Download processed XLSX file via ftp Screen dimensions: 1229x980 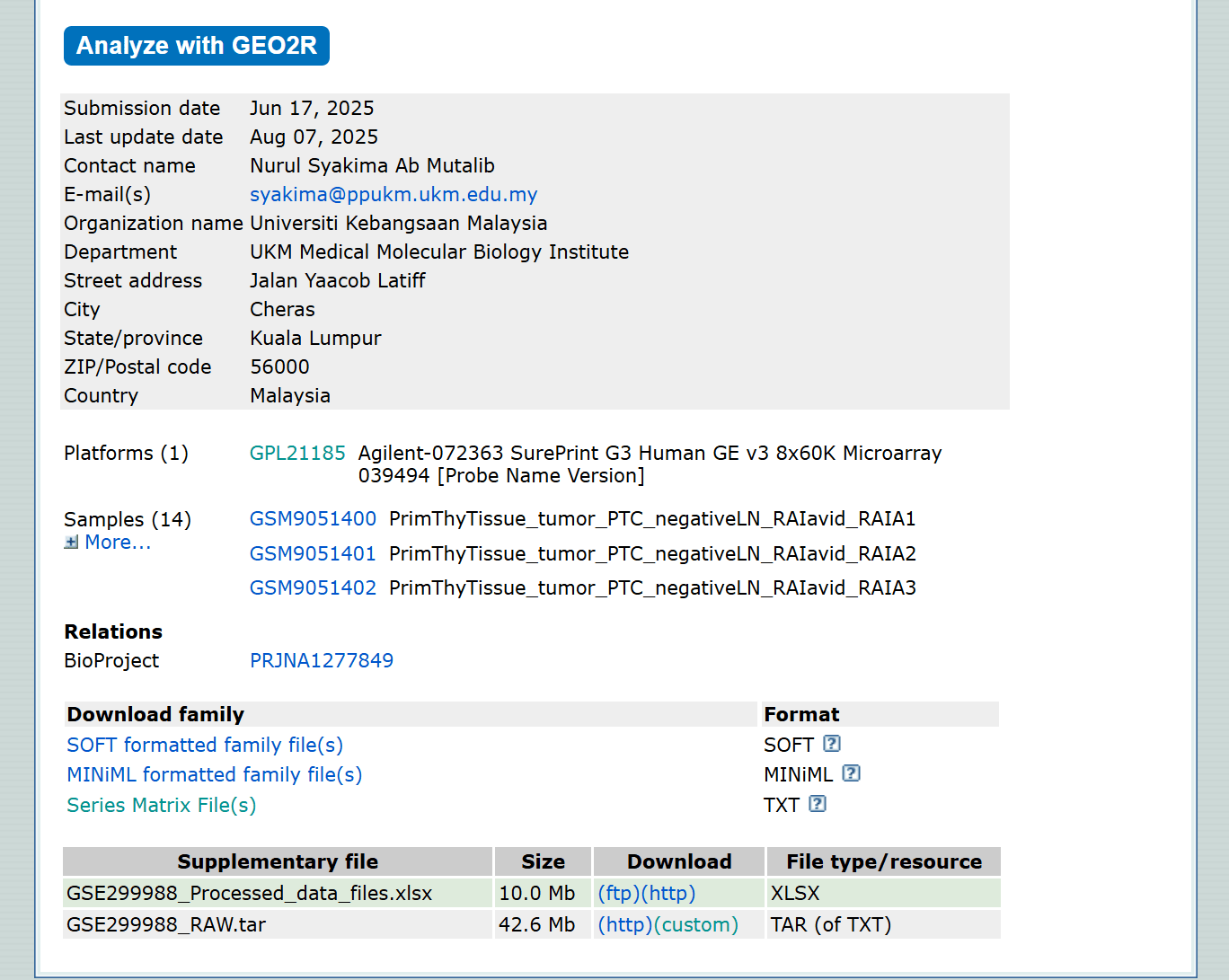pyautogui.click(x=618, y=894)
